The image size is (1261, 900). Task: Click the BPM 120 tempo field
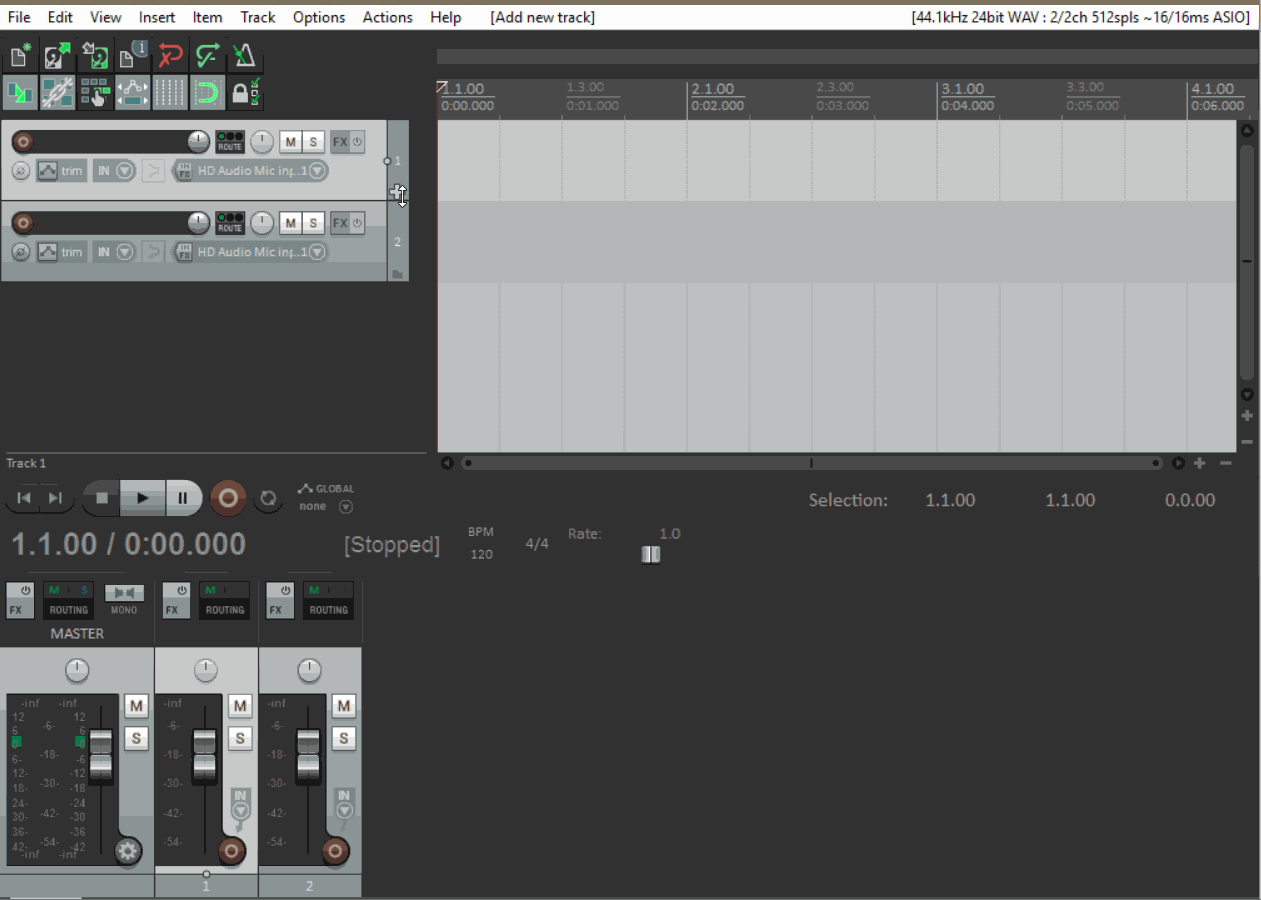click(x=481, y=554)
